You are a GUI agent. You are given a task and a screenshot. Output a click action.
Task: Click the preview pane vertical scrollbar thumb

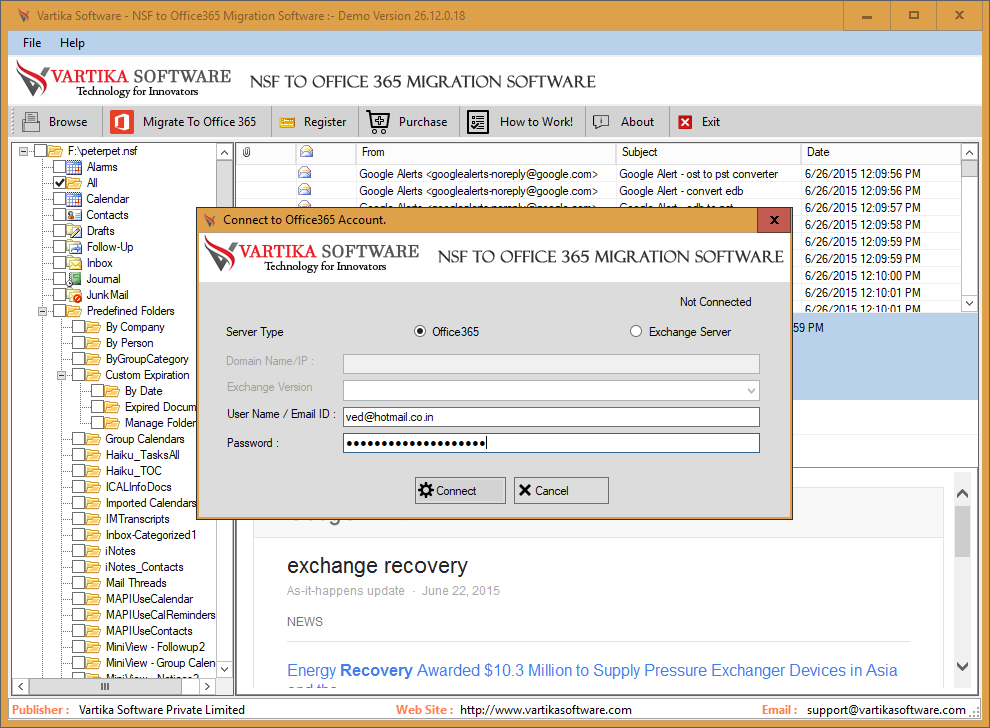coord(962,531)
